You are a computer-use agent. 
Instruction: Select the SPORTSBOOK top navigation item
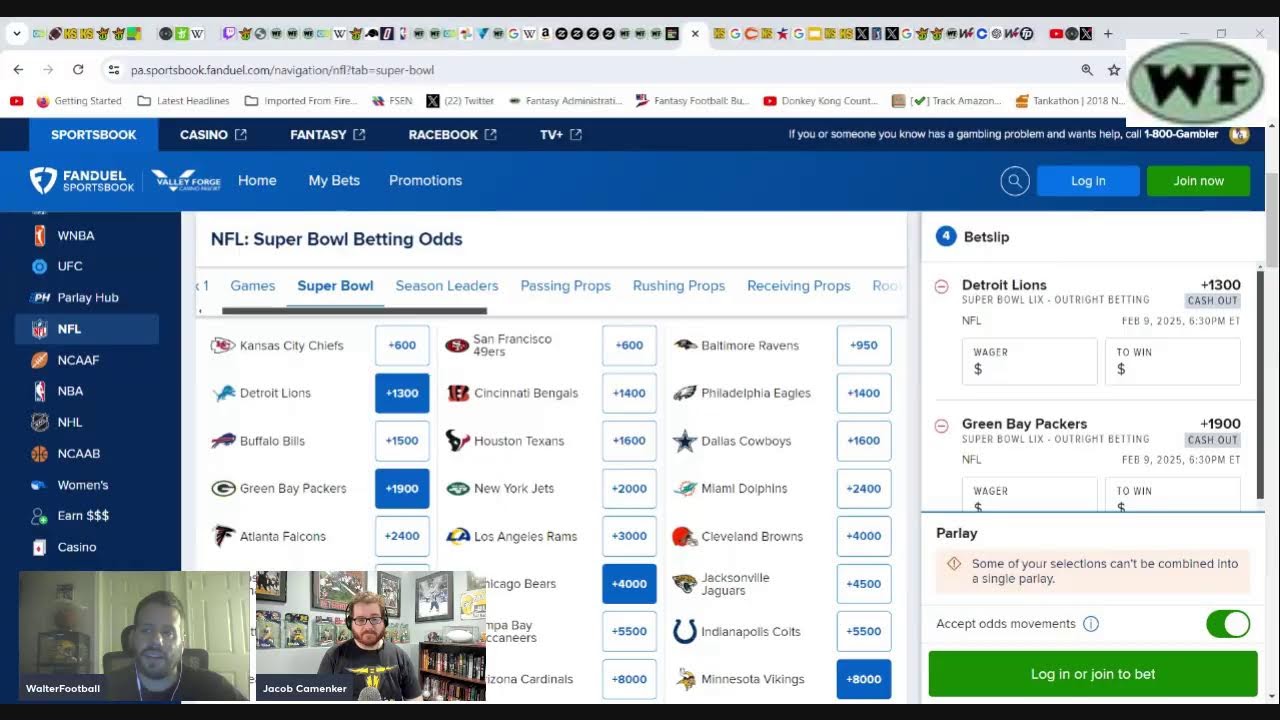(94, 135)
